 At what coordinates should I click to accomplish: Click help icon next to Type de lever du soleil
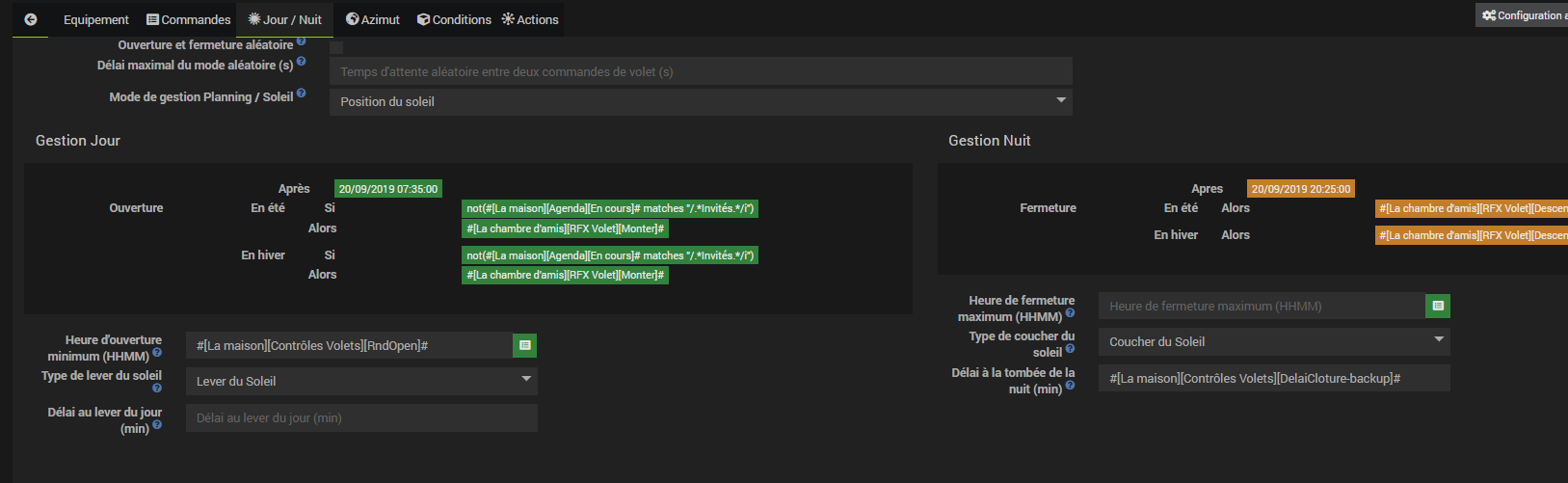point(157,389)
